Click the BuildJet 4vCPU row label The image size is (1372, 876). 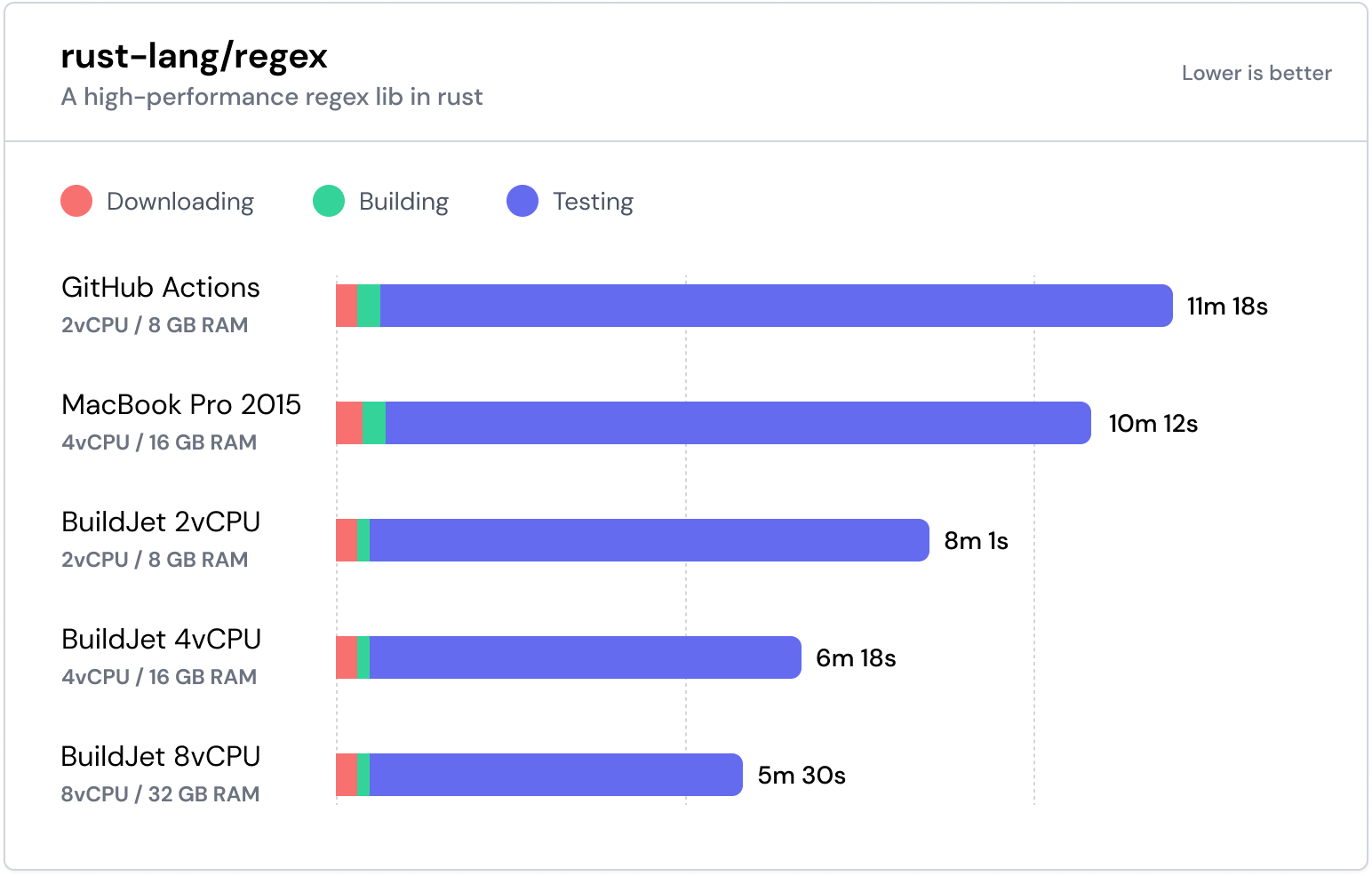161,640
